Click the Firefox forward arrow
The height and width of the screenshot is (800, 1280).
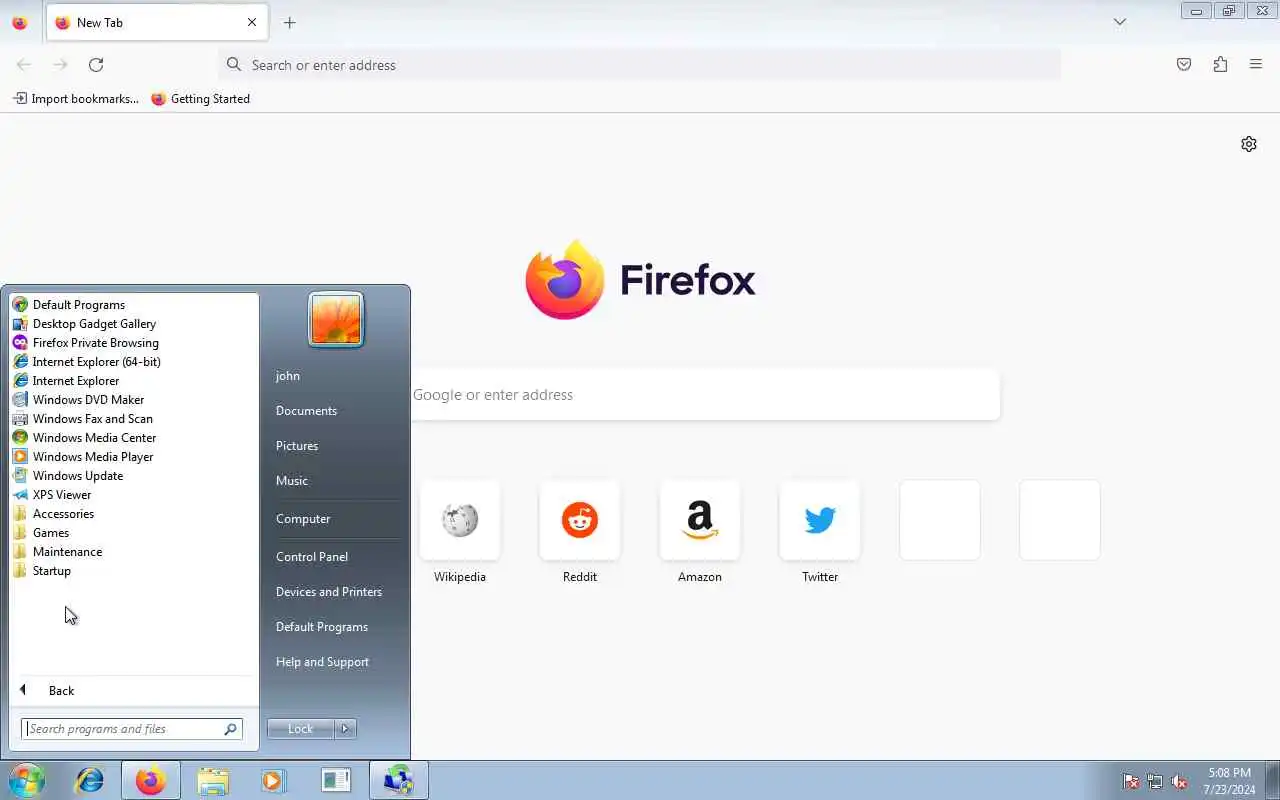tap(60, 65)
